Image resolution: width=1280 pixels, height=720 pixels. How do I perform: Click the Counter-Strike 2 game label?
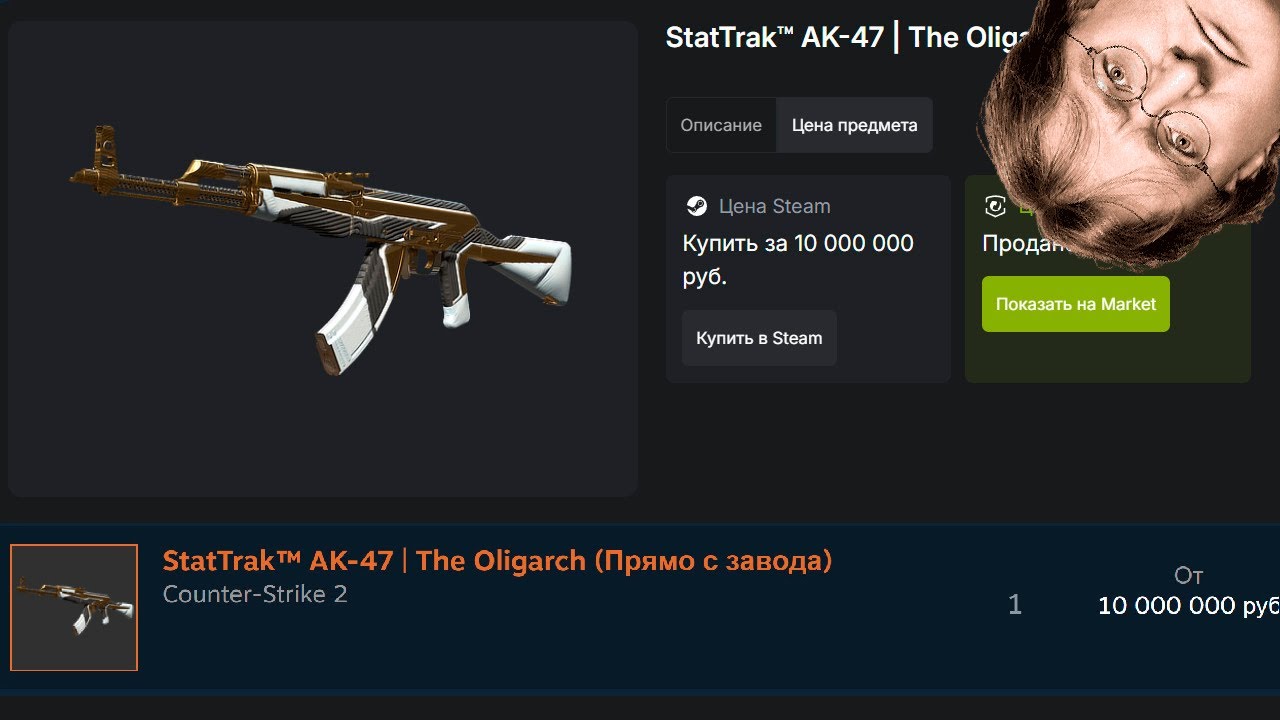(x=255, y=594)
